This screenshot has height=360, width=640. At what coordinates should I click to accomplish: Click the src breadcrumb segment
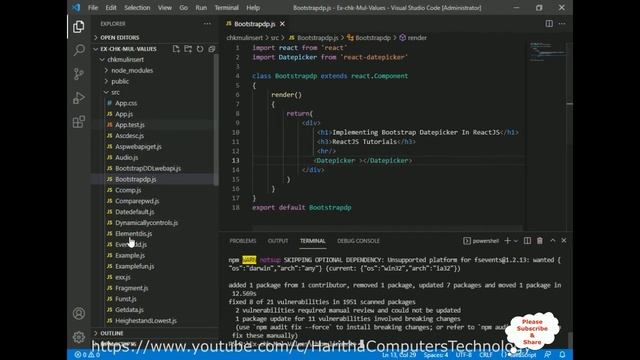click(275, 38)
